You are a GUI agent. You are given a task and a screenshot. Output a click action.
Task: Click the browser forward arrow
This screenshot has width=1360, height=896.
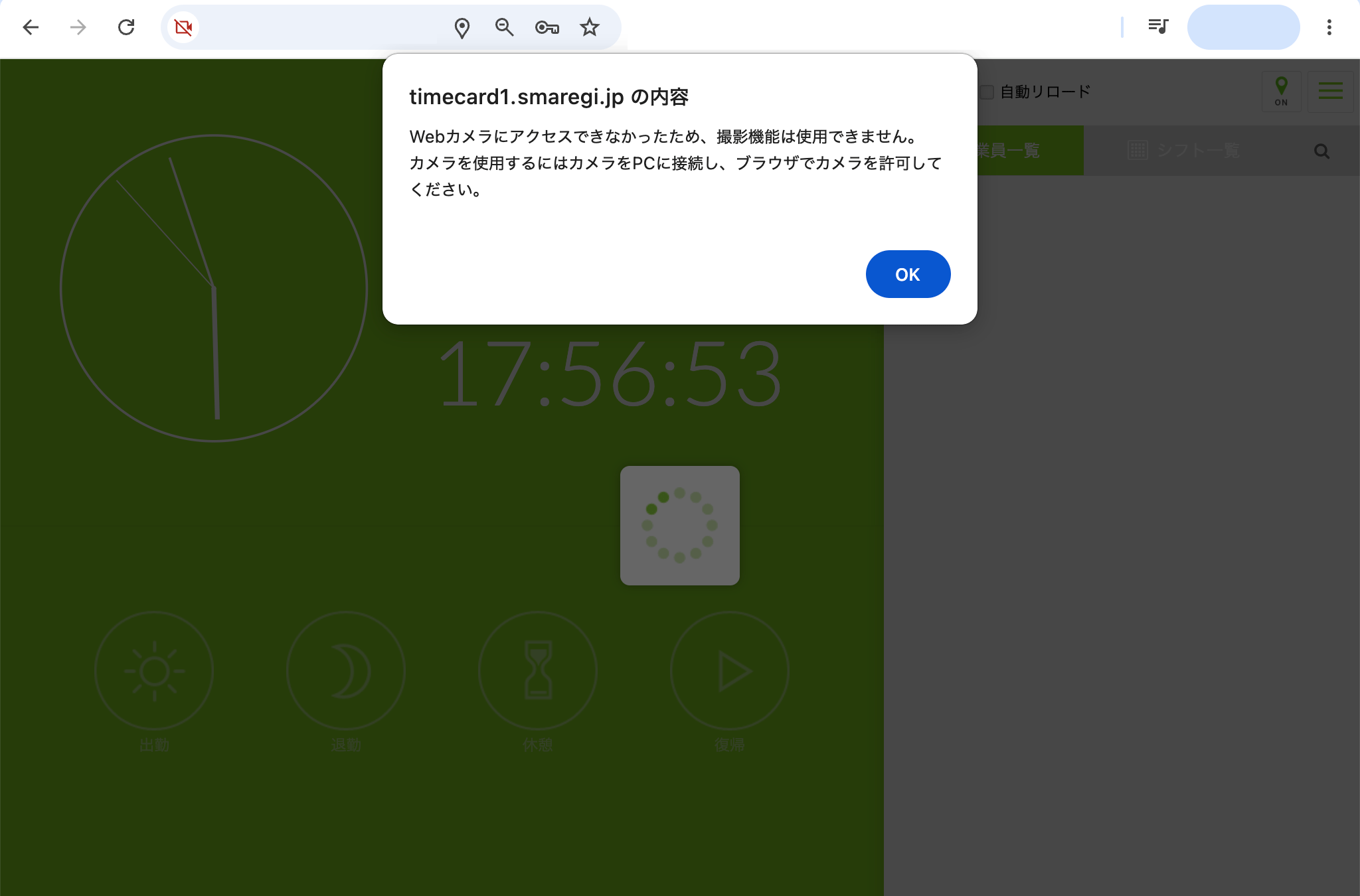(78, 27)
